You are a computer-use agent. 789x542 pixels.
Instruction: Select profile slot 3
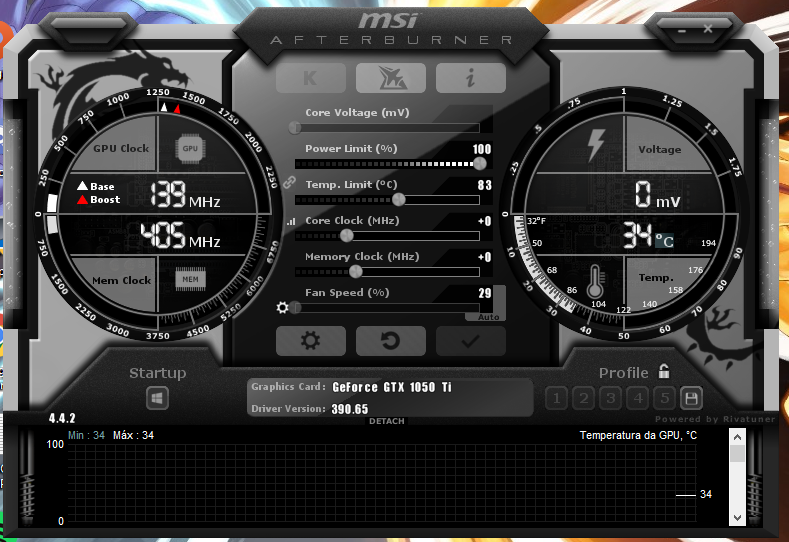[x=610, y=399]
